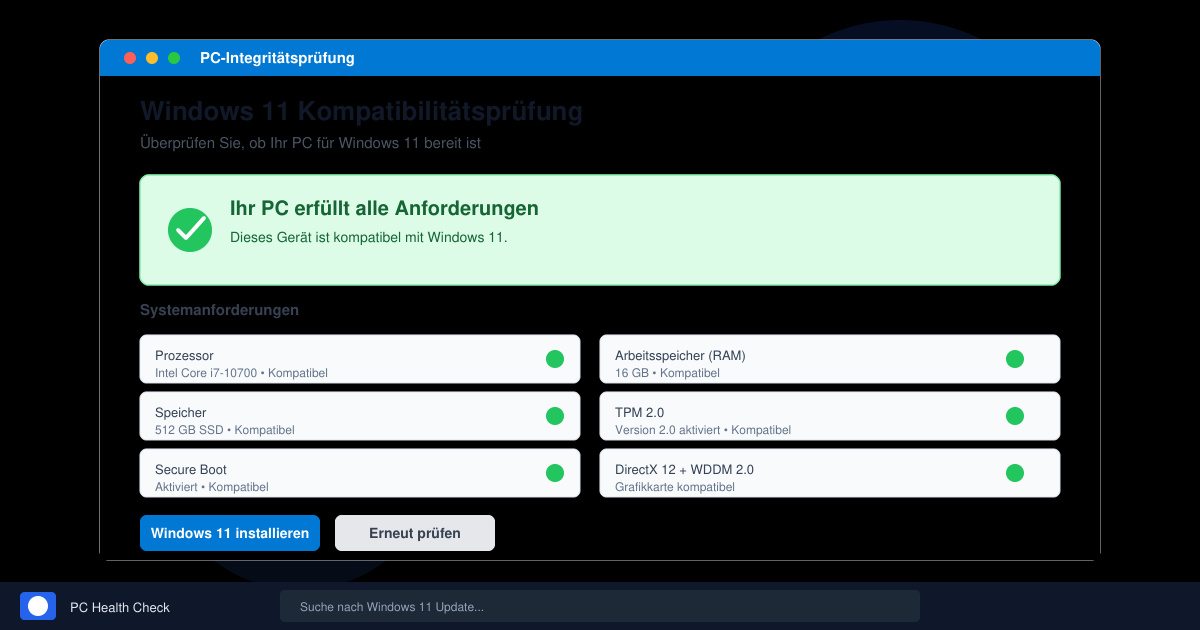Click the Prozessor green status dot
This screenshot has height=630, width=1200.
pos(555,359)
